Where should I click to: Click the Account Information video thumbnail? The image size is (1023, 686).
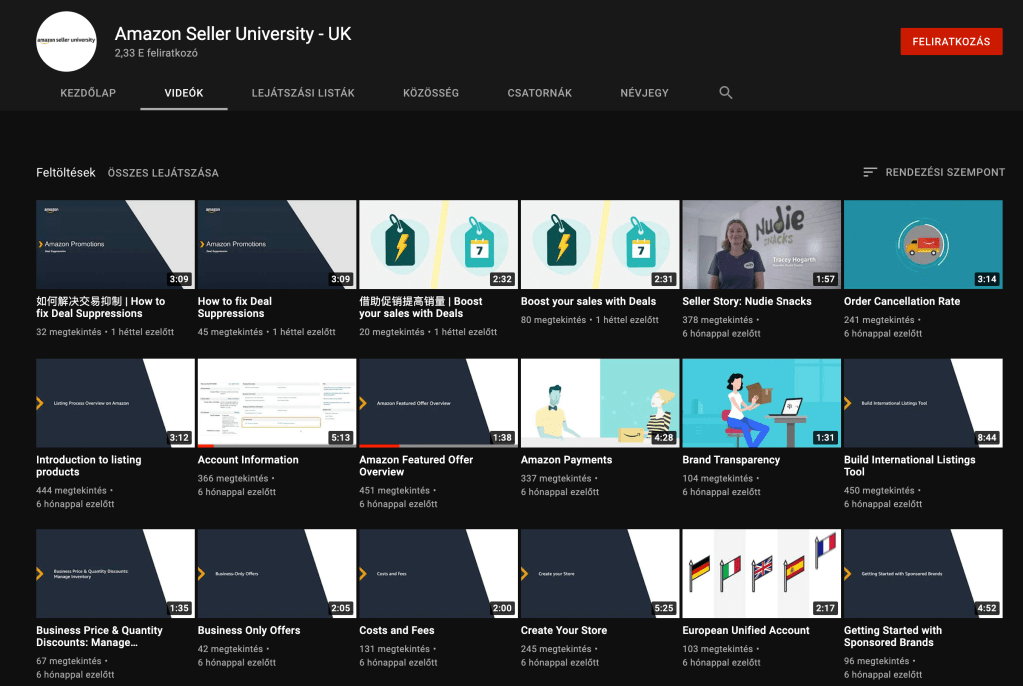(276, 403)
